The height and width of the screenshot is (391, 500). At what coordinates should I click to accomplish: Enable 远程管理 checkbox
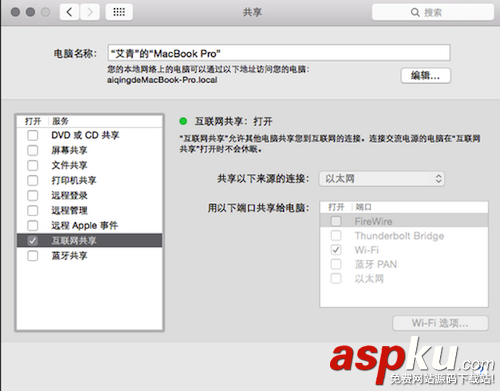pos(33,210)
